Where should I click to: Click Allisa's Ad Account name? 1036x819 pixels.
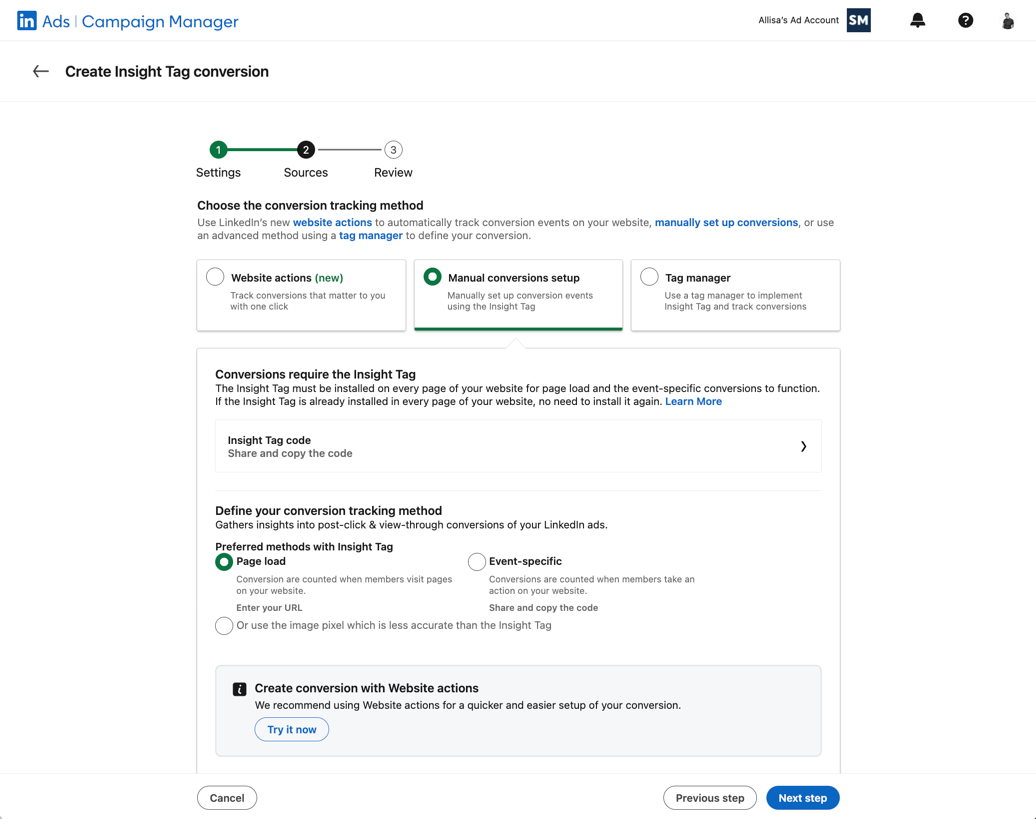(x=798, y=20)
